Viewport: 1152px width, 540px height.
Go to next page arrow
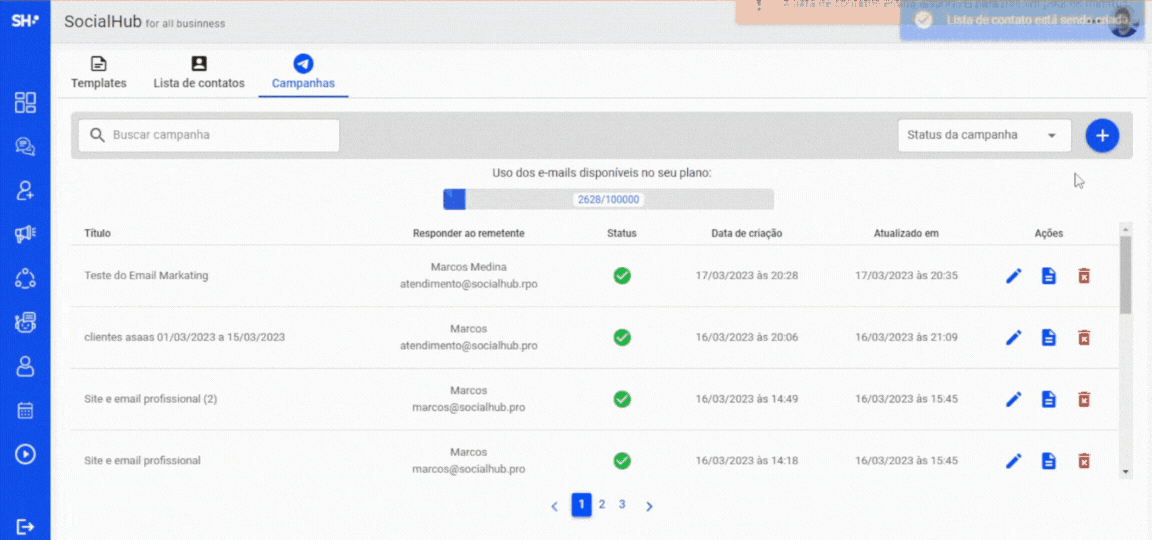pos(649,505)
